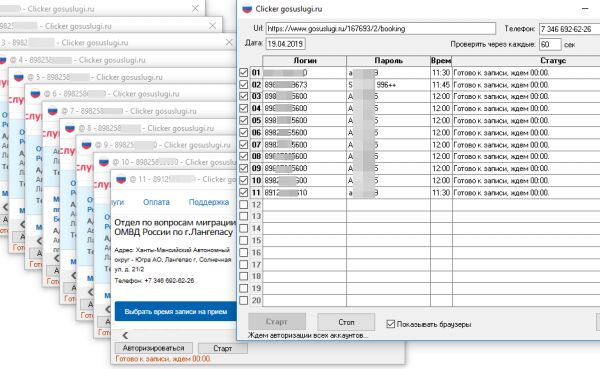Uncheck the row 08 account checkbox
This screenshot has width=600, height=369.
(x=243, y=156)
